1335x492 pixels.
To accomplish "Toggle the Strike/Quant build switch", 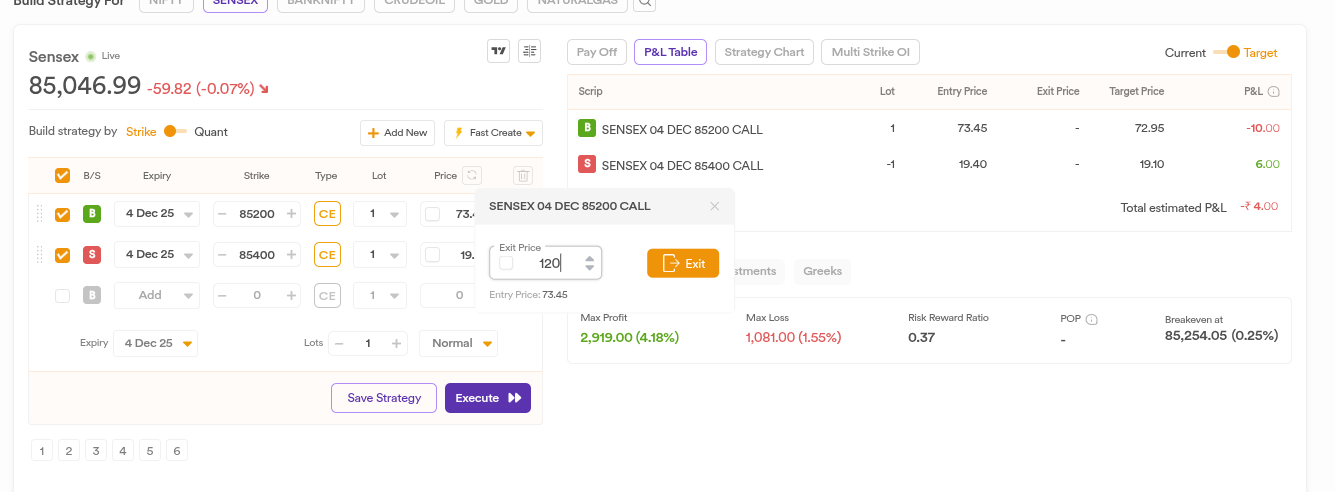I will point(175,132).
